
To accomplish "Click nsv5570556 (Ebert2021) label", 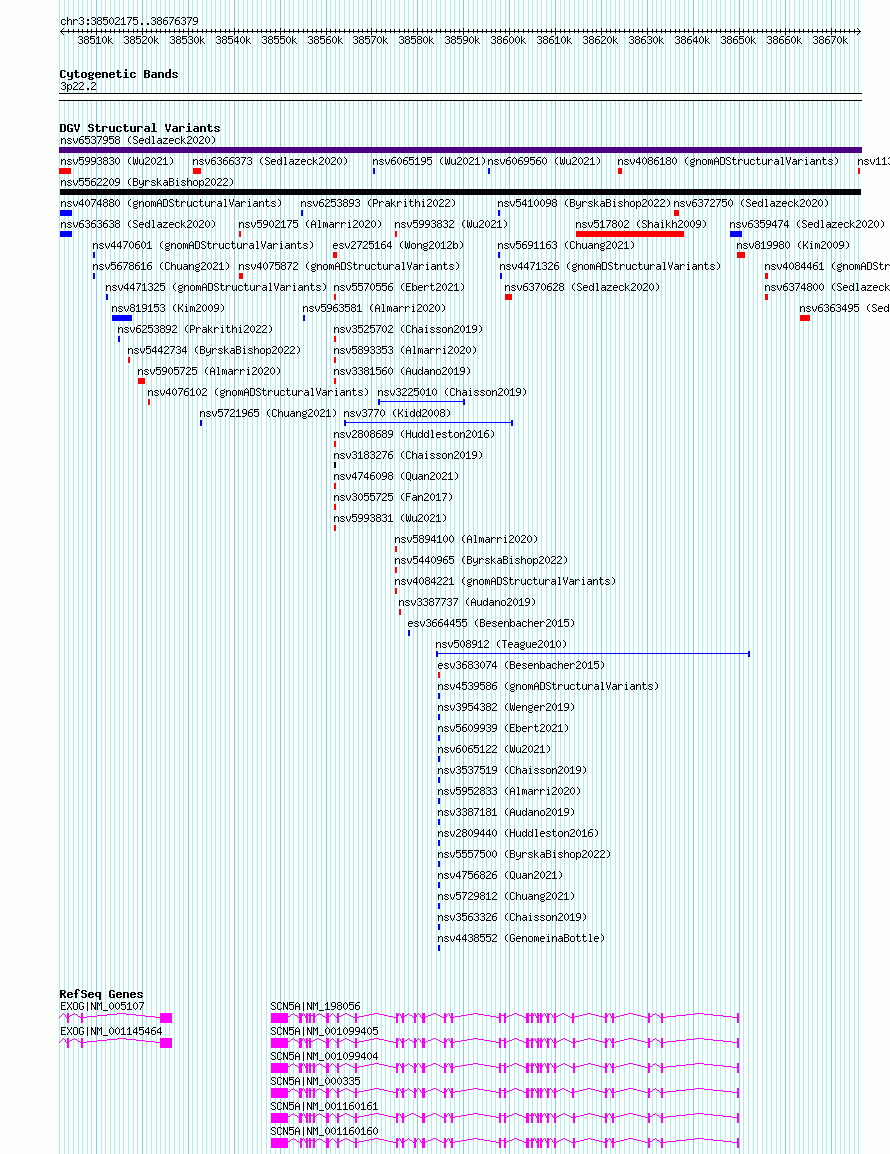I will pyautogui.click(x=399, y=287).
